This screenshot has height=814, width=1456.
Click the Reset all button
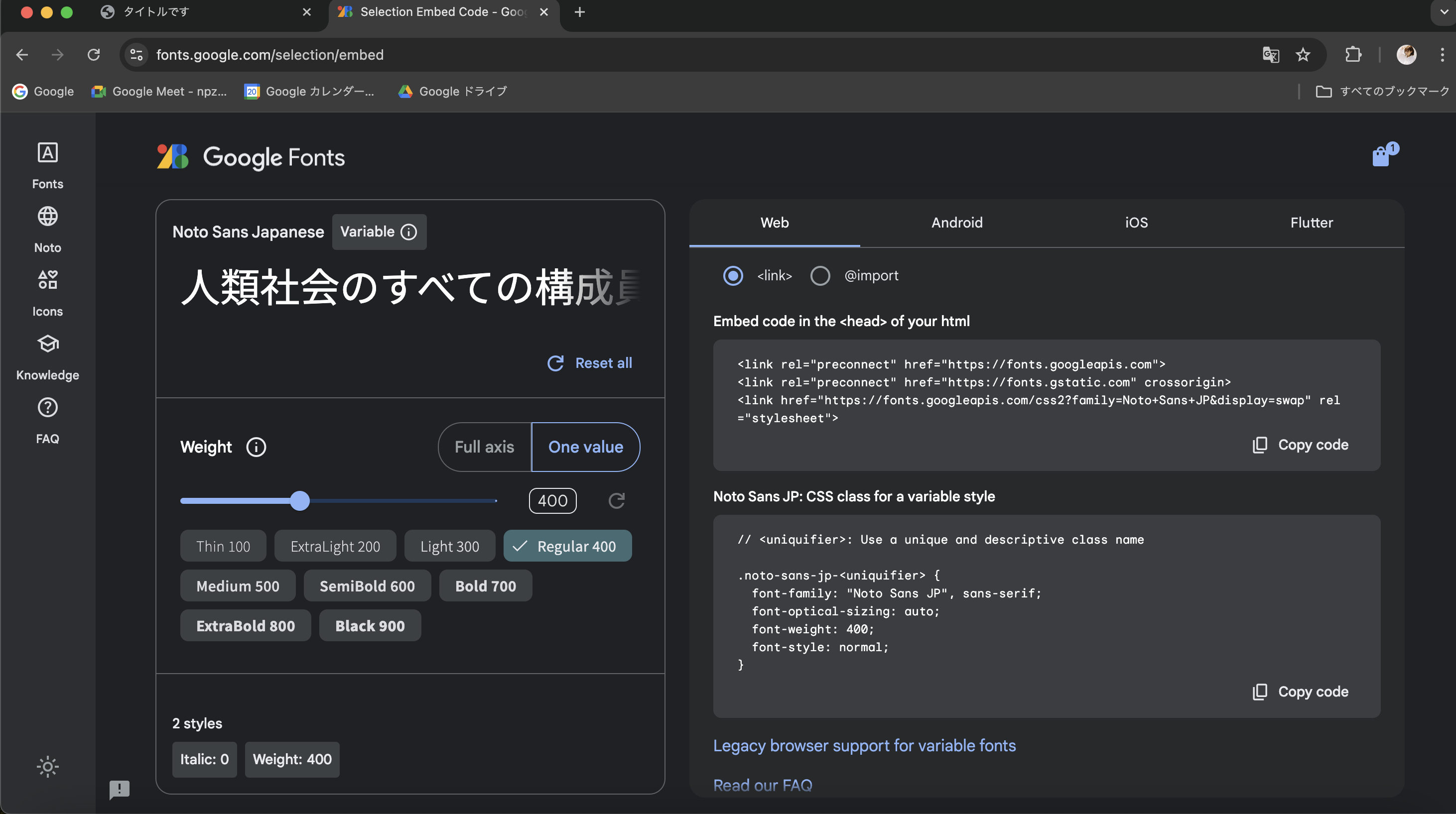[589, 362]
